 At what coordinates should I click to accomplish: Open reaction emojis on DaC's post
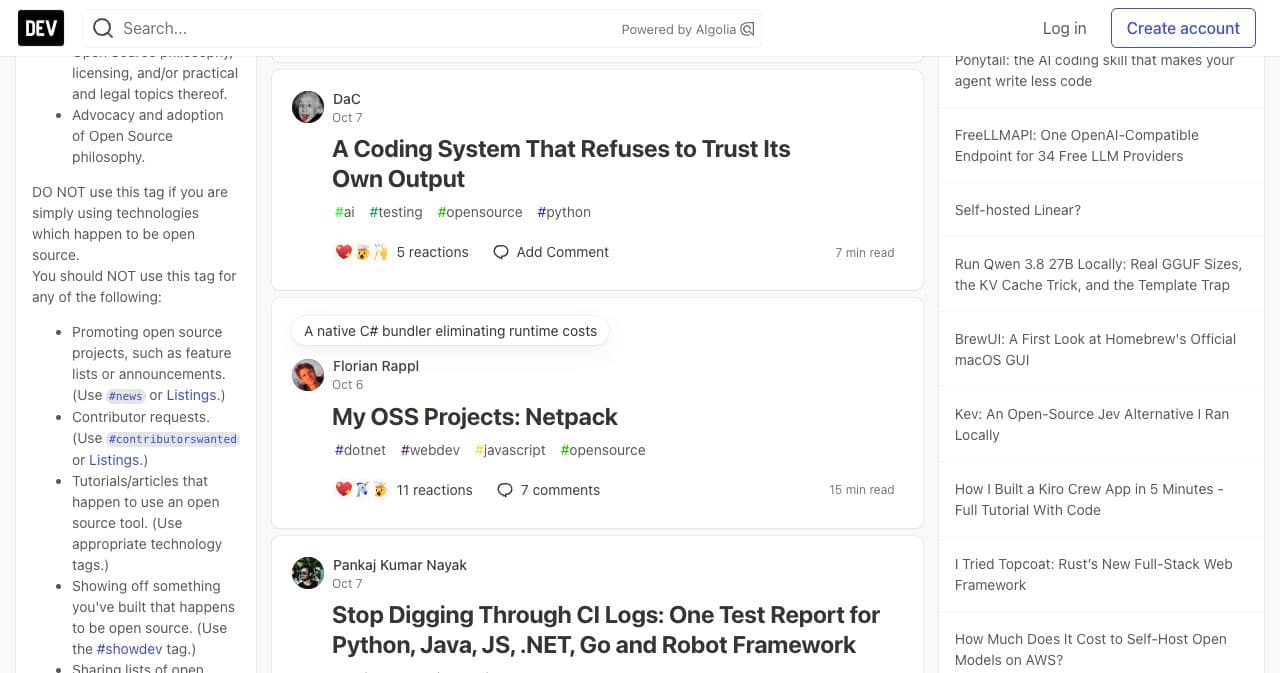(x=362, y=252)
